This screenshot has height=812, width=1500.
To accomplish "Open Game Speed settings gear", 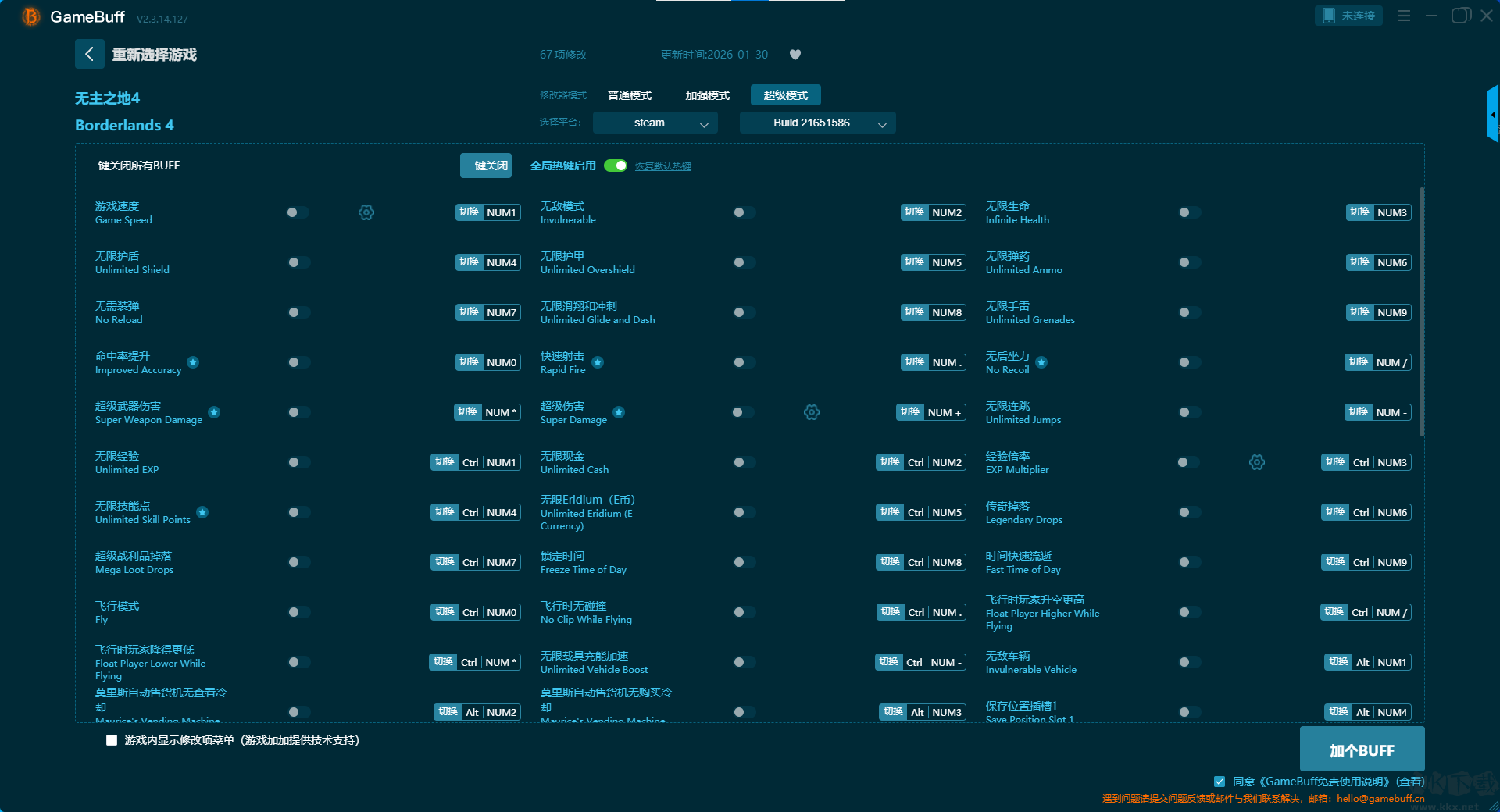I will (366, 212).
